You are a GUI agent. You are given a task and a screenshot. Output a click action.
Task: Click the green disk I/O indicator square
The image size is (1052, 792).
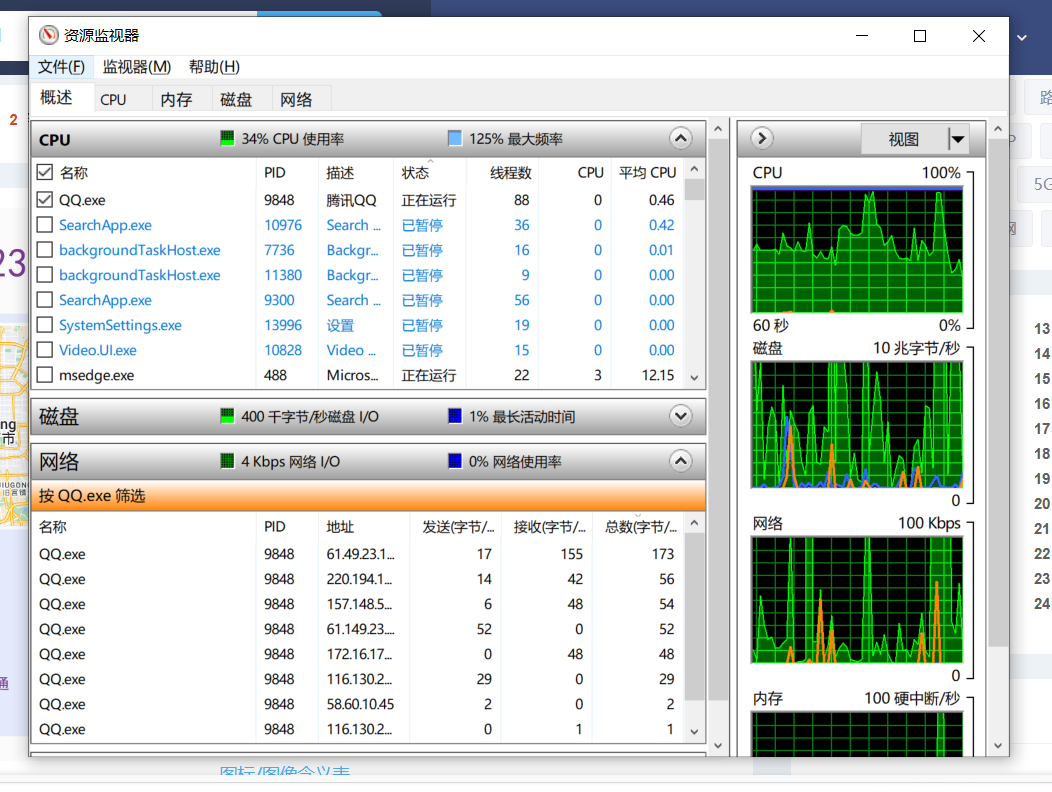(227, 416)
